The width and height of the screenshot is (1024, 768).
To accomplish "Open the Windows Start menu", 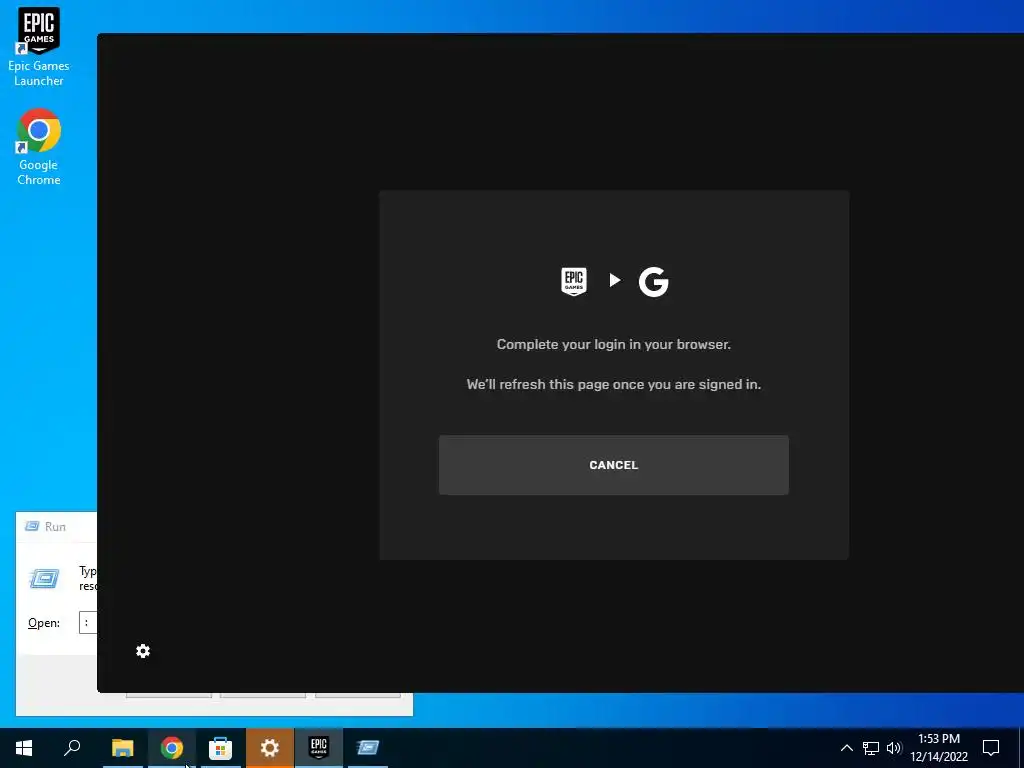I will pyautogui.click(x=24, y=748).
